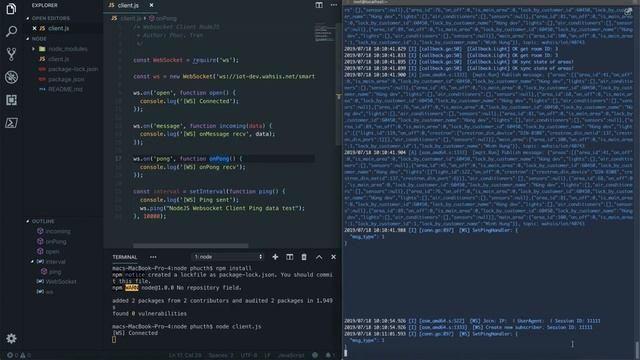
Task: Click the Spaces indentation status item
Action: point(220,356)
